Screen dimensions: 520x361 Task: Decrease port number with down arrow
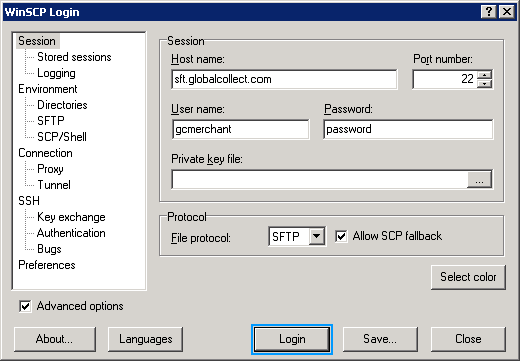tap(484, 83)
